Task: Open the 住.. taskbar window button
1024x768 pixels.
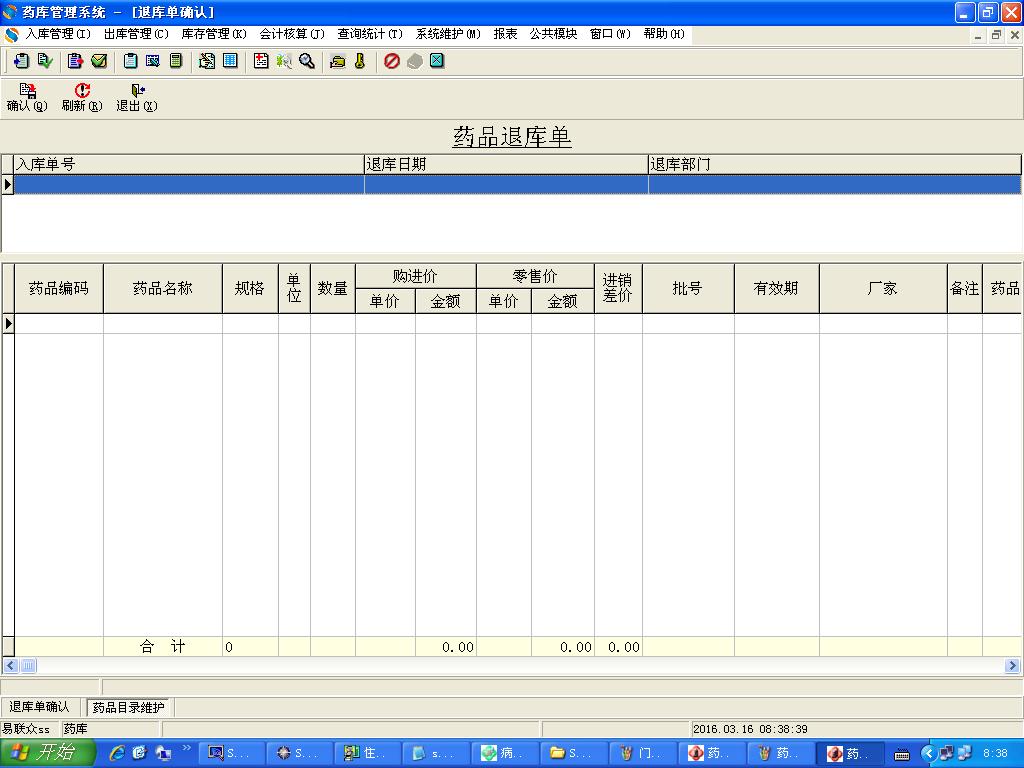Action: pos(366,753)
